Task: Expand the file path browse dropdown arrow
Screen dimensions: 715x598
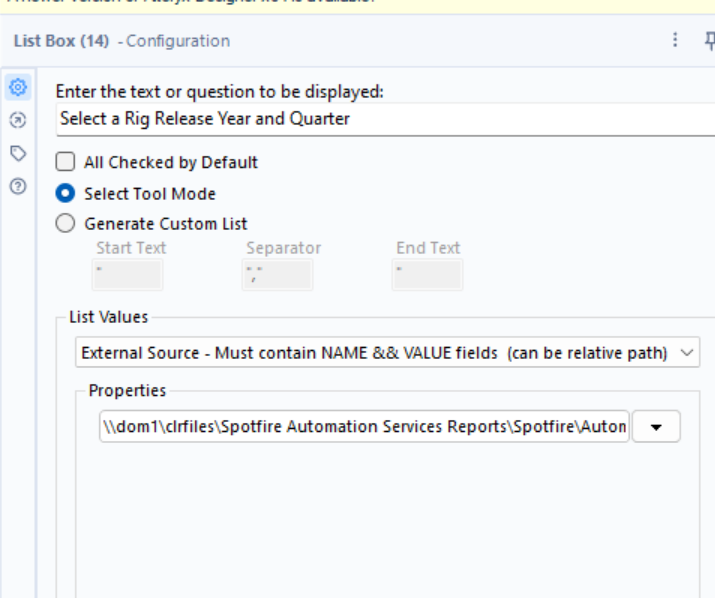Action: pos(656,426)
